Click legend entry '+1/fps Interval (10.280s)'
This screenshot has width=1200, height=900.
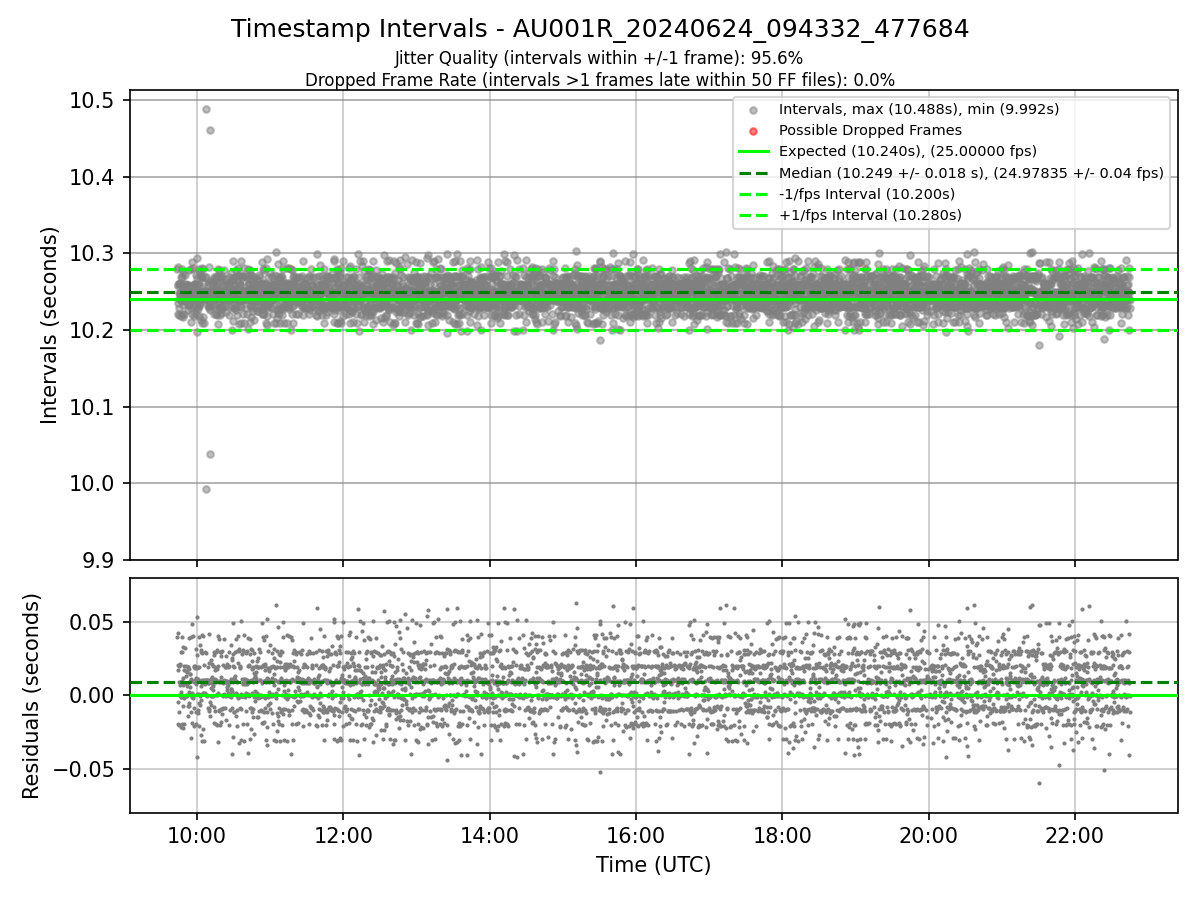coord(869,215)
